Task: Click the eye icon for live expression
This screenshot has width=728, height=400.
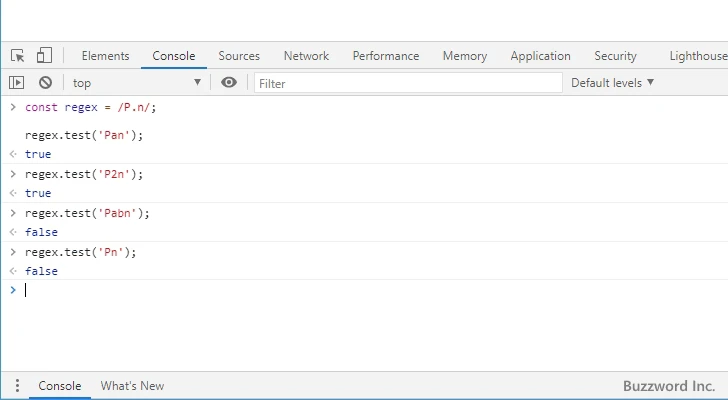Action: [229, 83]
